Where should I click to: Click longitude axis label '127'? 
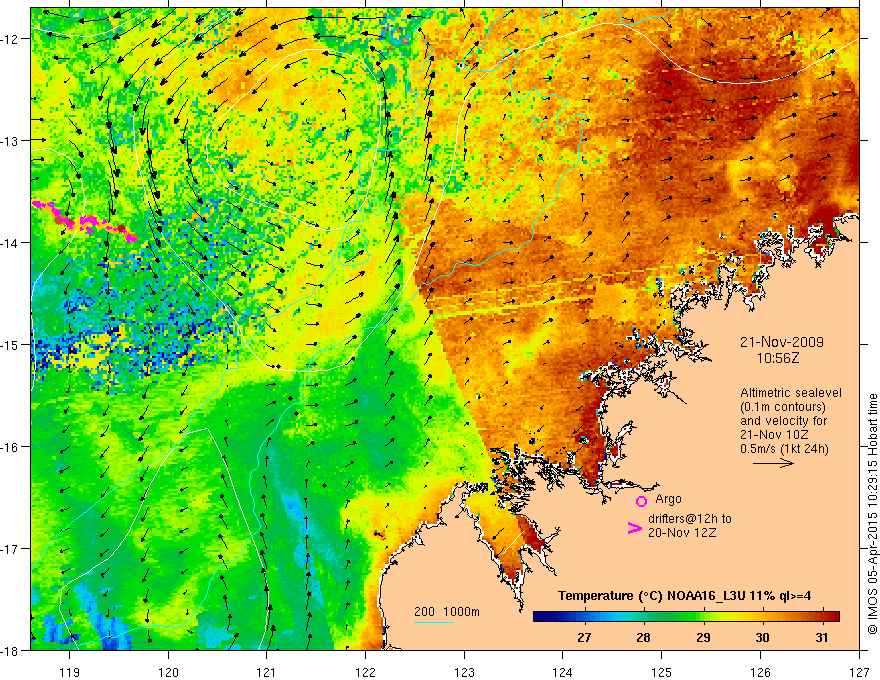click(859, 672)
